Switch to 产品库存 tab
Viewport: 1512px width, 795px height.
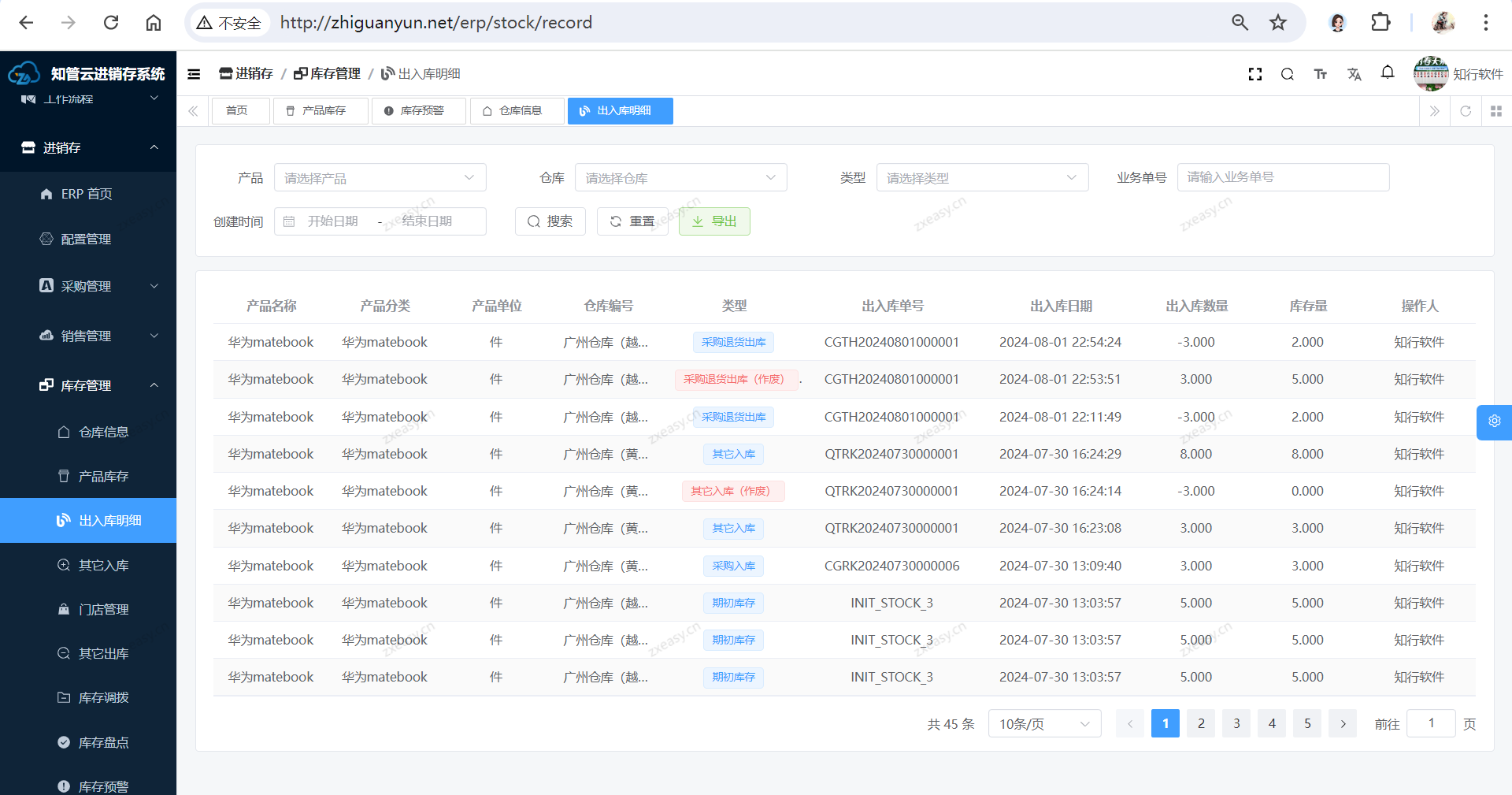point(320,111)
